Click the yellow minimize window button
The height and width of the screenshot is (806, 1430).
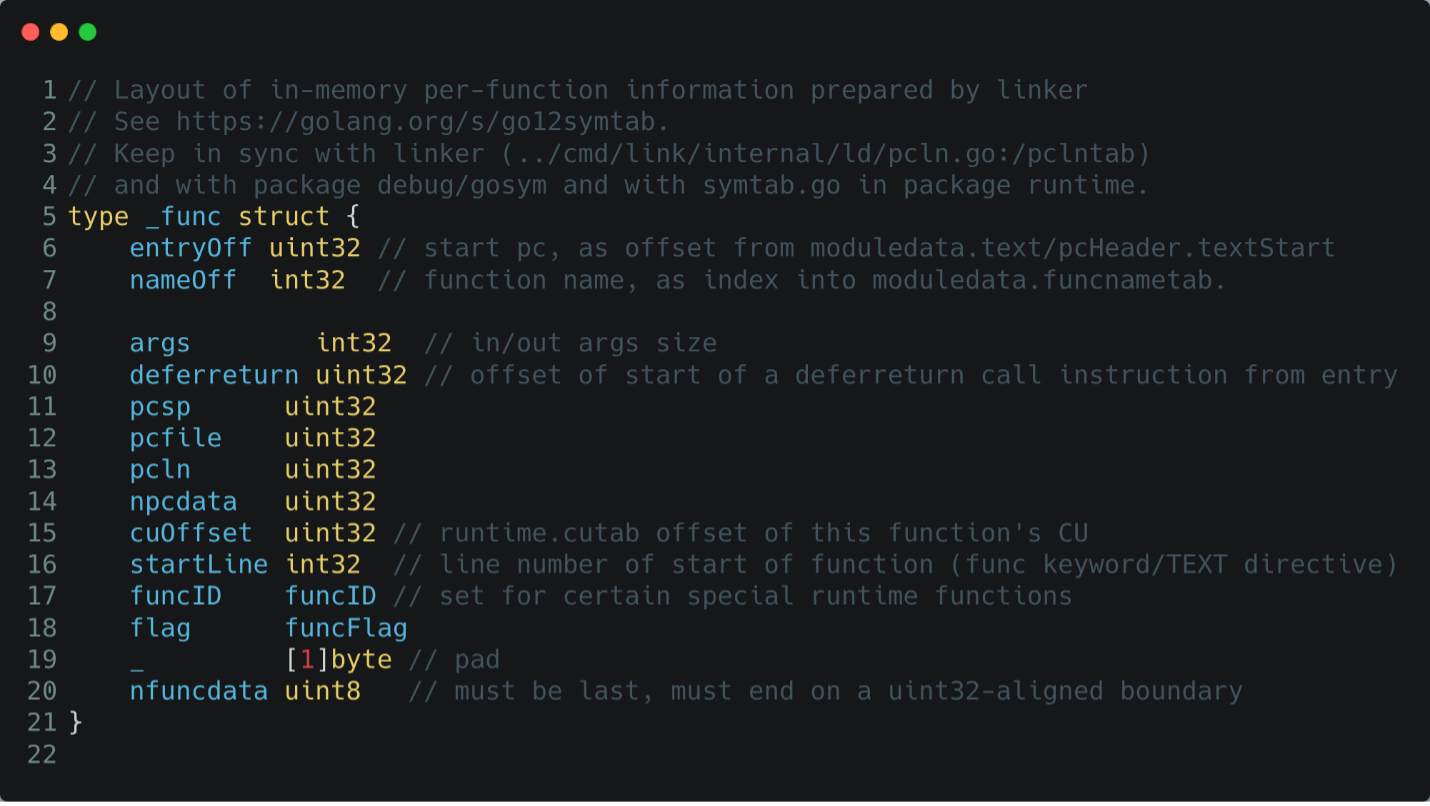click(x=59, y=32)
